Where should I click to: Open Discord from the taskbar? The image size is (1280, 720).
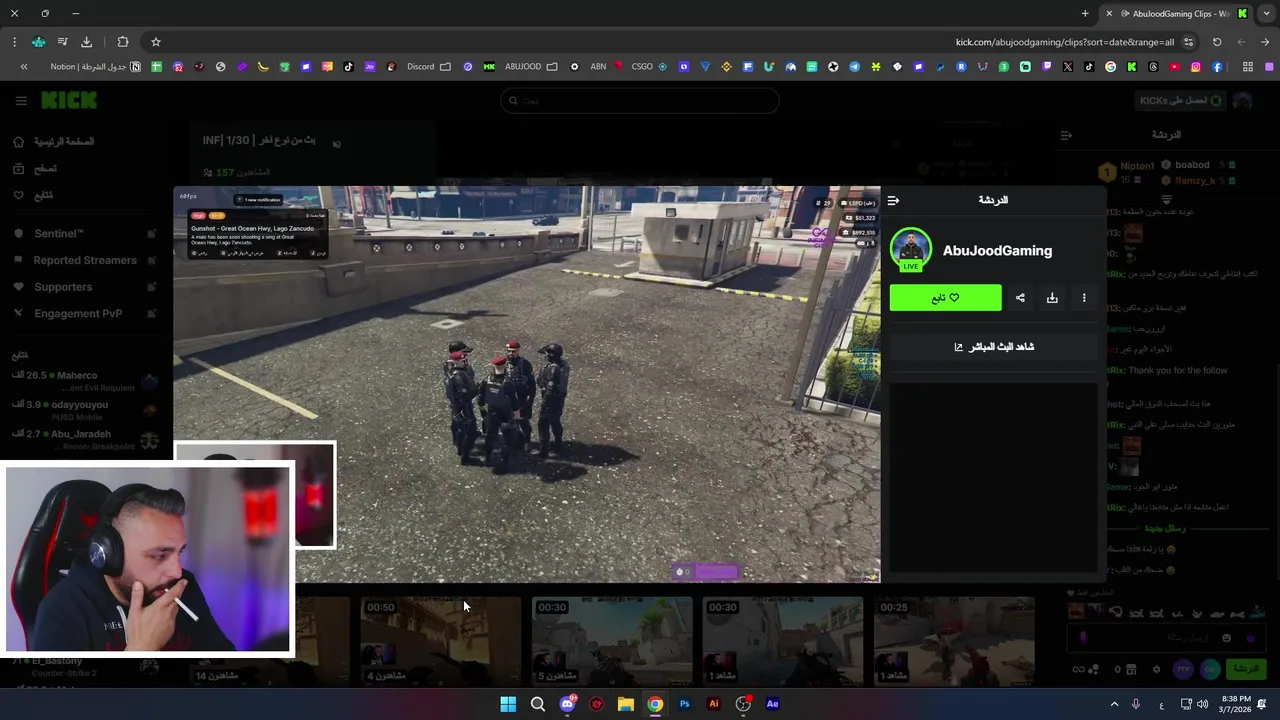[x=568, y=704]
